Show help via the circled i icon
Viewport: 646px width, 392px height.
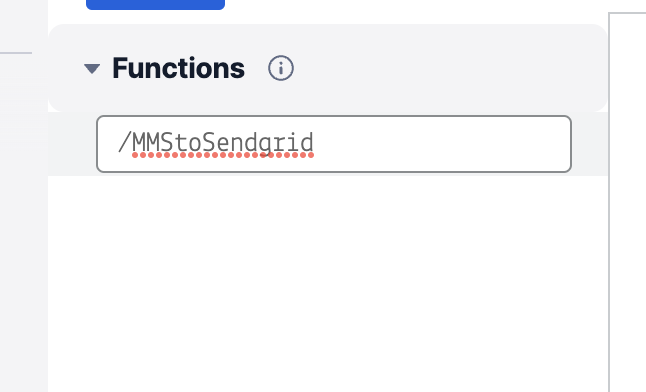pyautogui.click(x=281, y=68)
